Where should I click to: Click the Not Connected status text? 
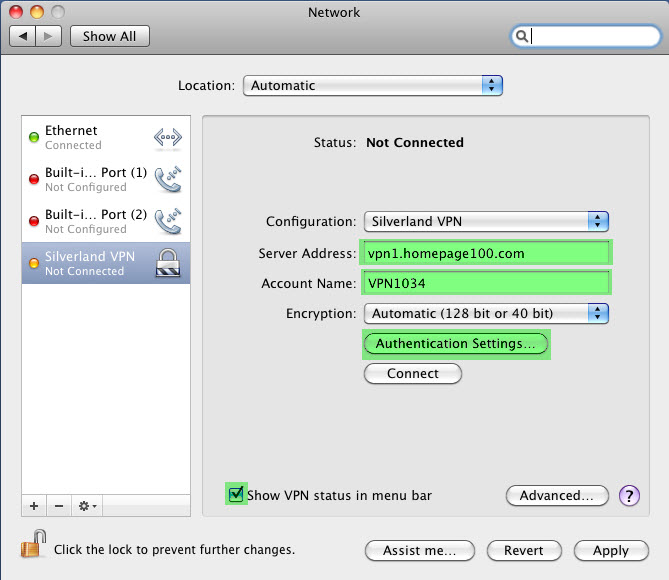(415, 143)
